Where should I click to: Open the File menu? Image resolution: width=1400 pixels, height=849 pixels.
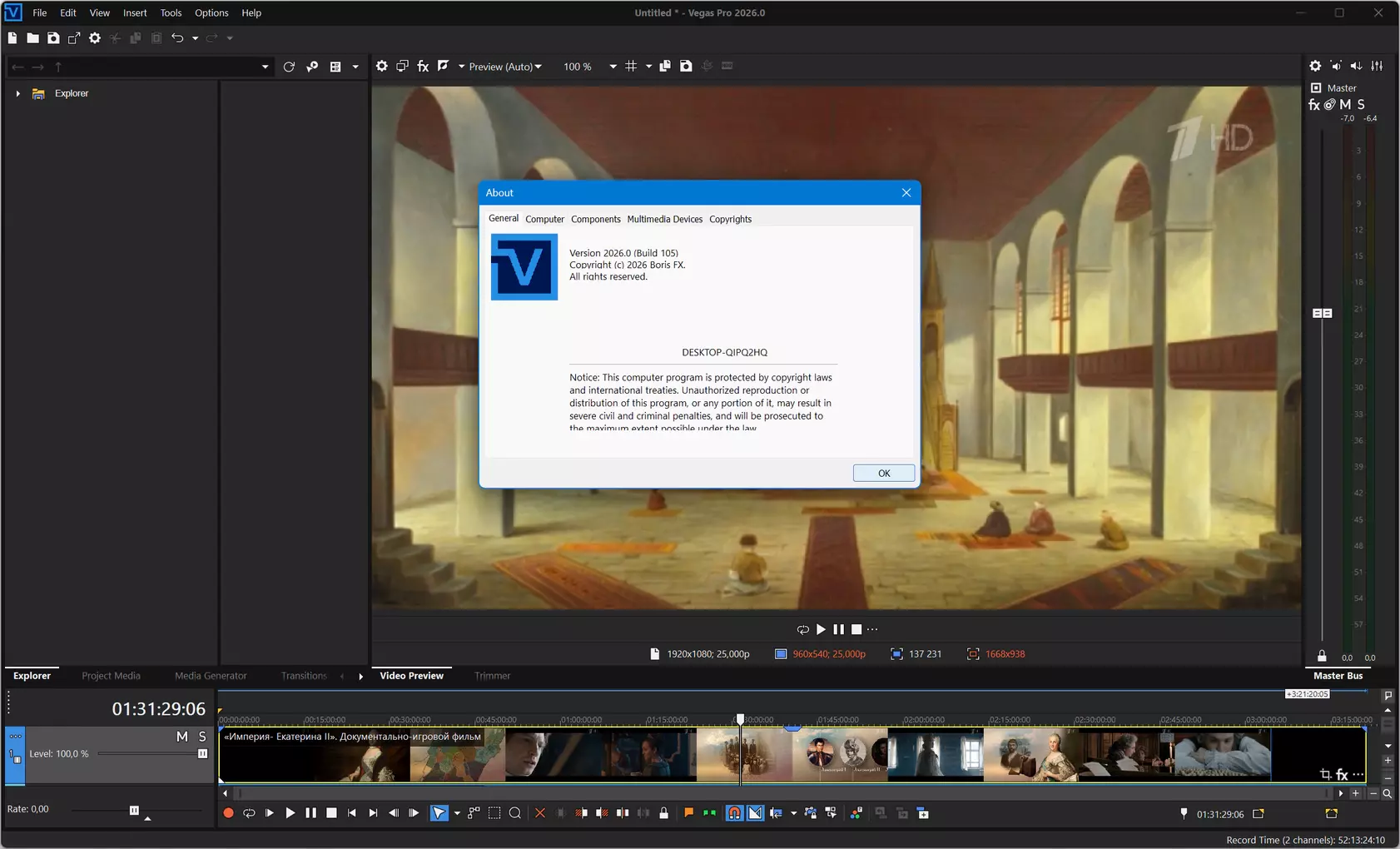pos(39,13)
